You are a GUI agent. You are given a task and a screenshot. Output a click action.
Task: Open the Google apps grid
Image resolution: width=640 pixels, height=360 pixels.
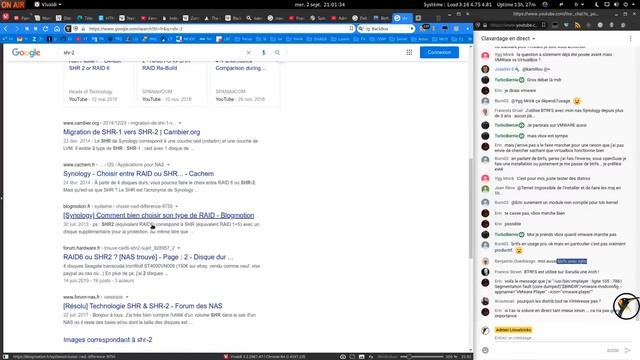click(409, 52)
